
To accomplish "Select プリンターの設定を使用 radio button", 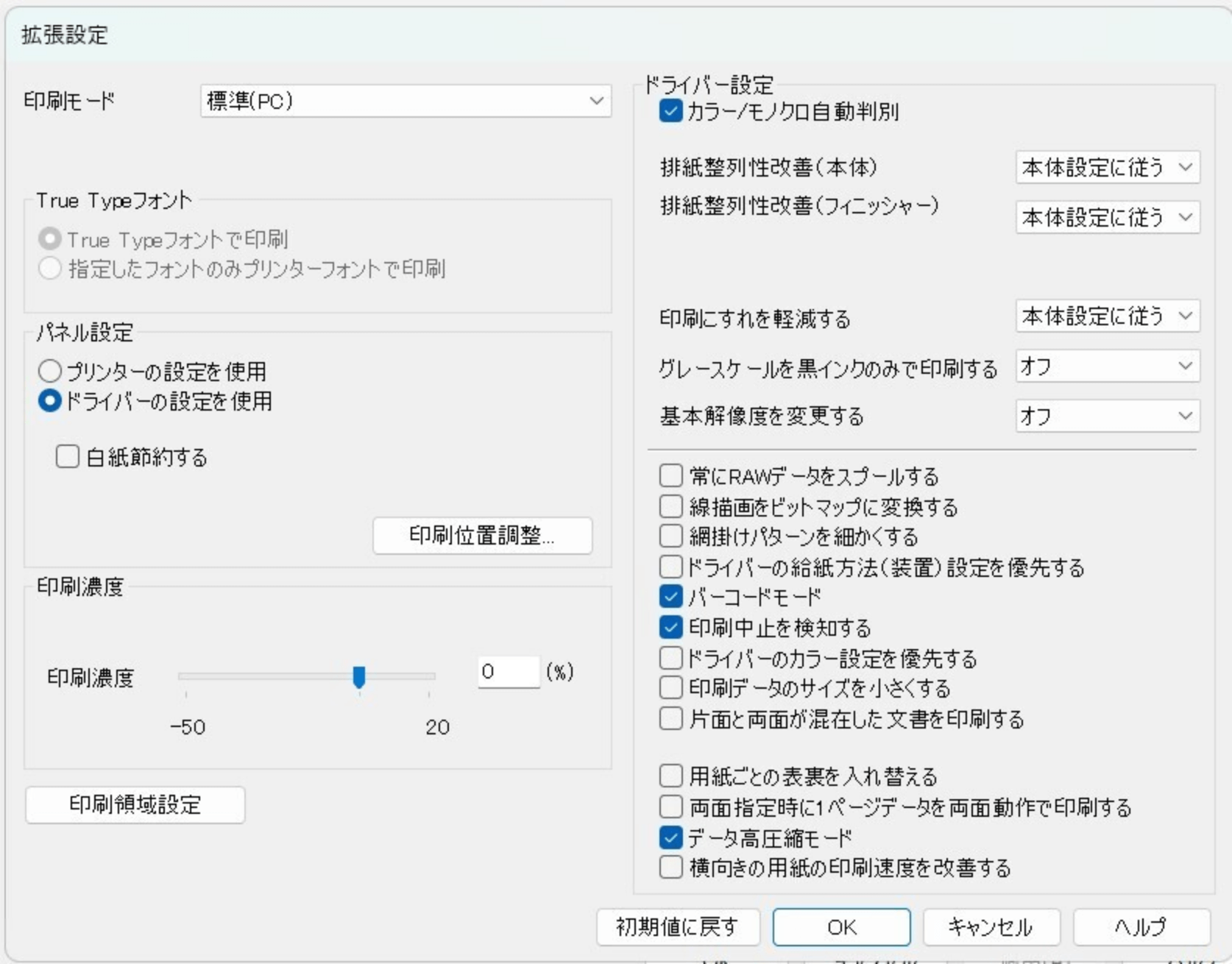I will click(x=49, y=371).
